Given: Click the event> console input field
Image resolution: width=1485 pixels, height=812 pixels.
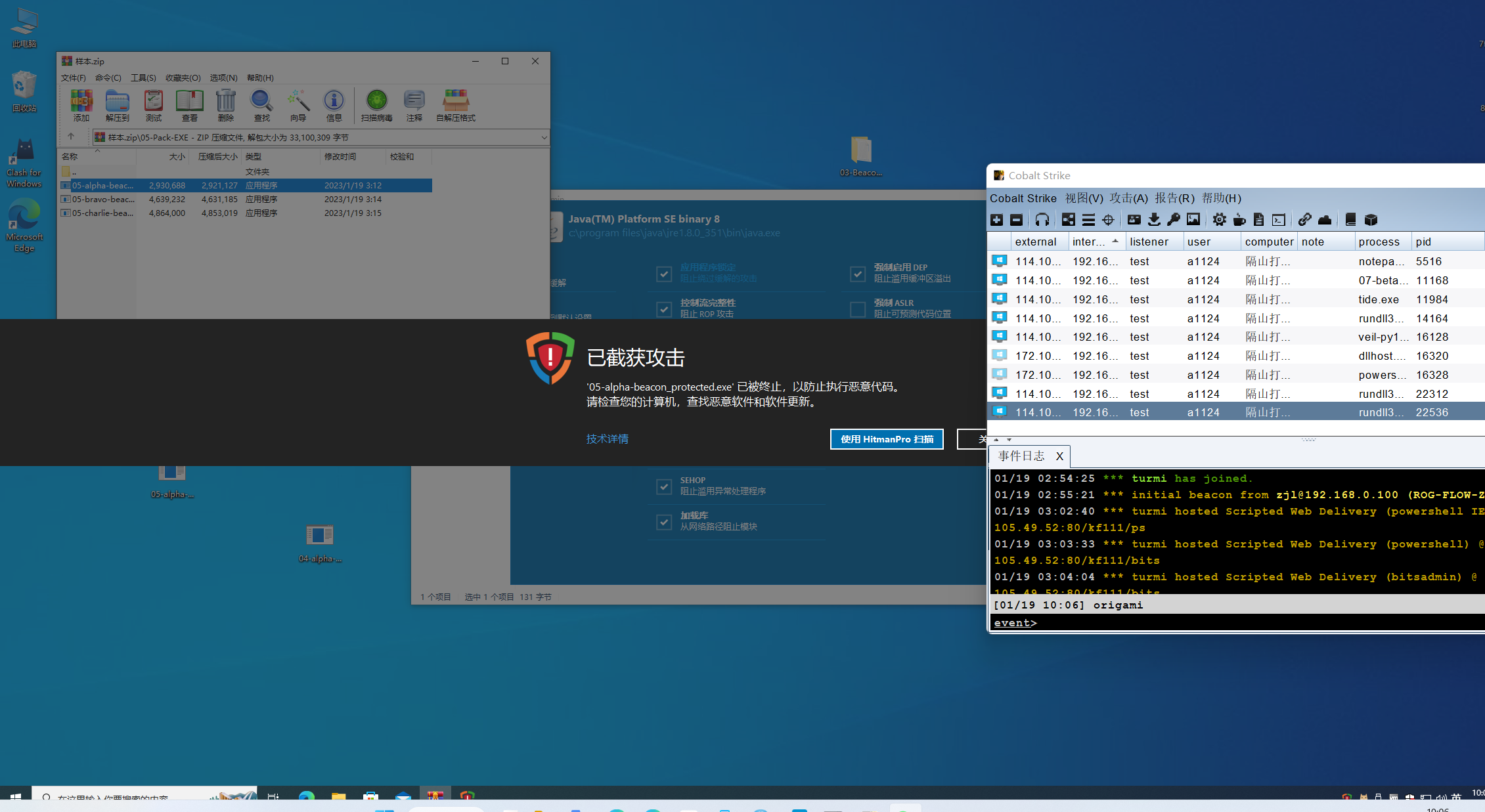Looking at the screenshot, I should 1248,622.
